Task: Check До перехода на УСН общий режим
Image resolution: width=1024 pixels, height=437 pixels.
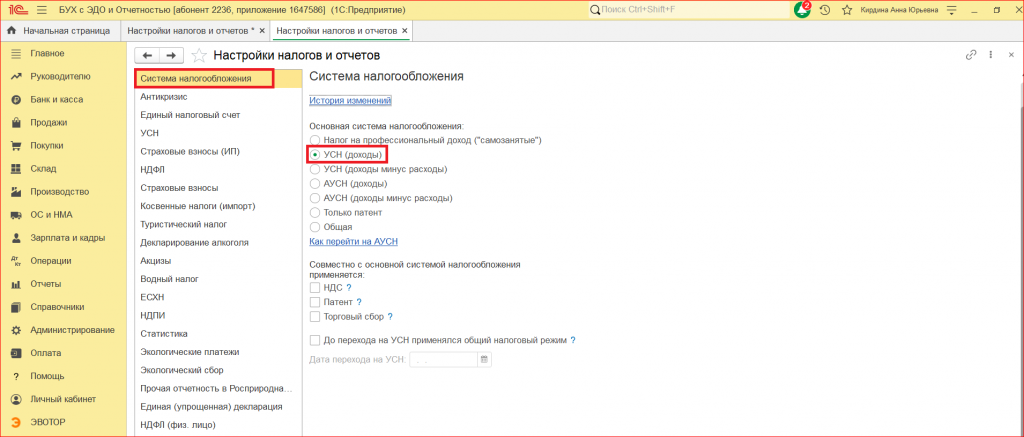Action: (315, 340)
